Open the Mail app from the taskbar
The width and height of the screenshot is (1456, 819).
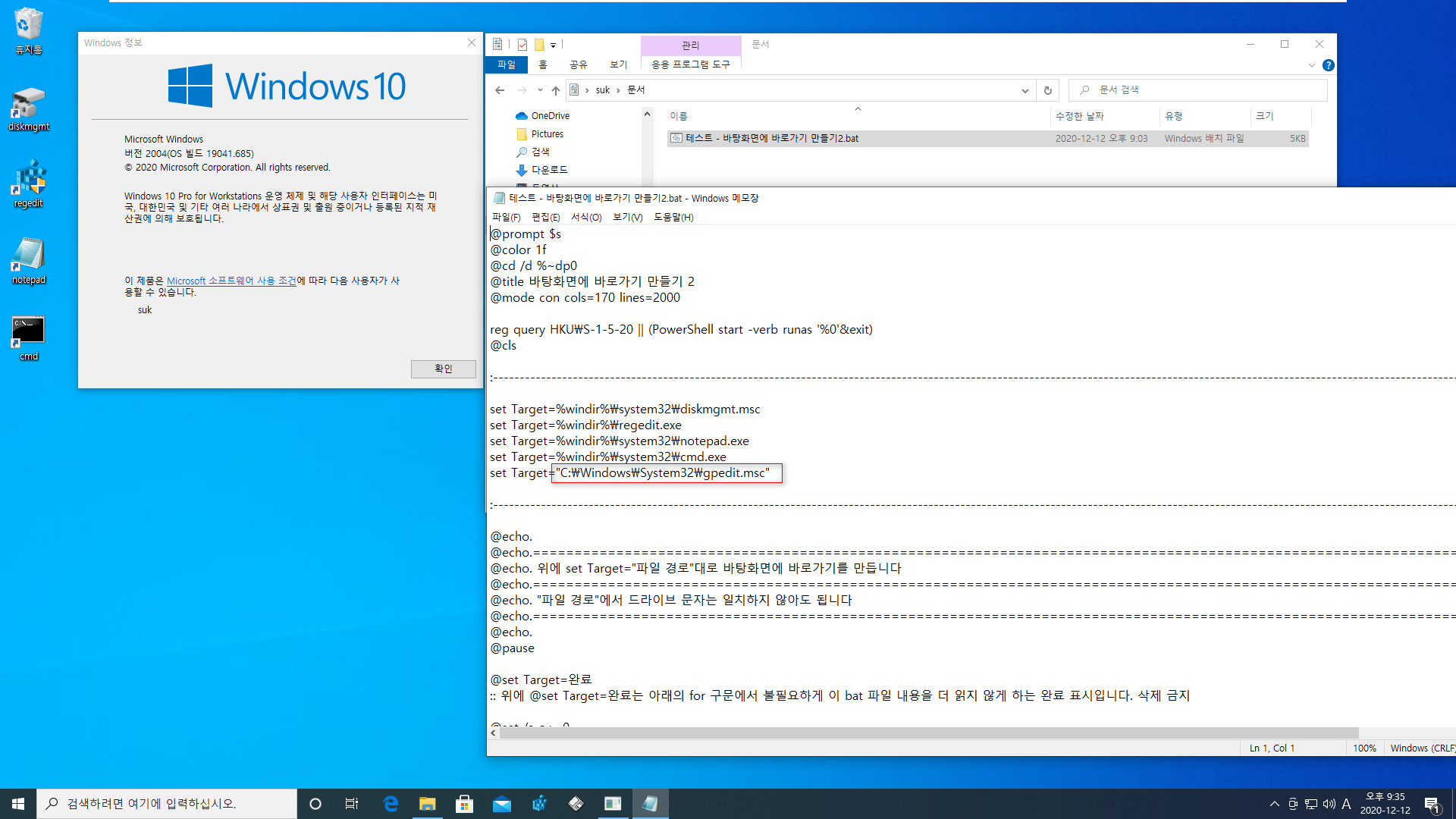click(x=502, y=804)
